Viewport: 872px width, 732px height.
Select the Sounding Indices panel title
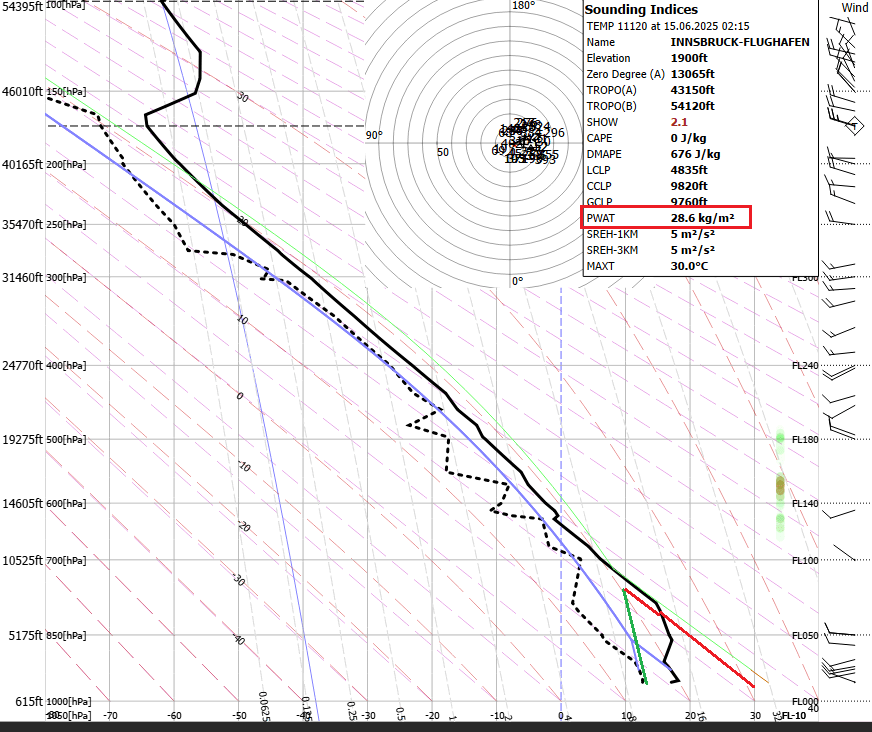641,10
